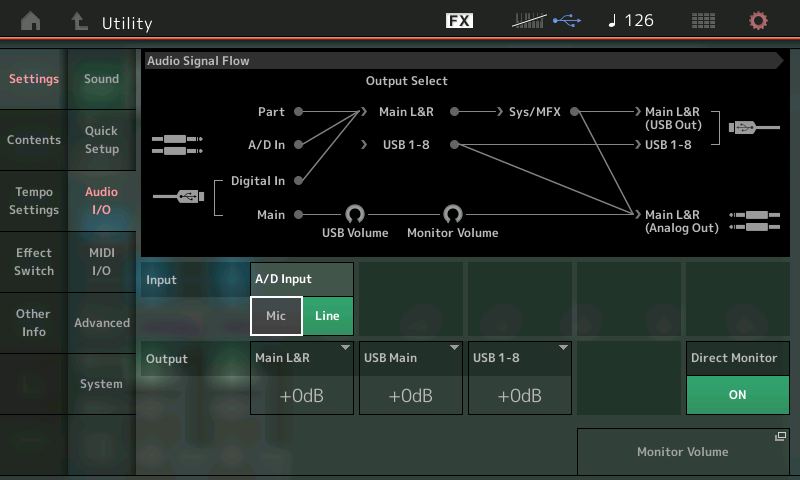Click the Output Select label
The image size is (800, 480).
click(x=407, y=81)
